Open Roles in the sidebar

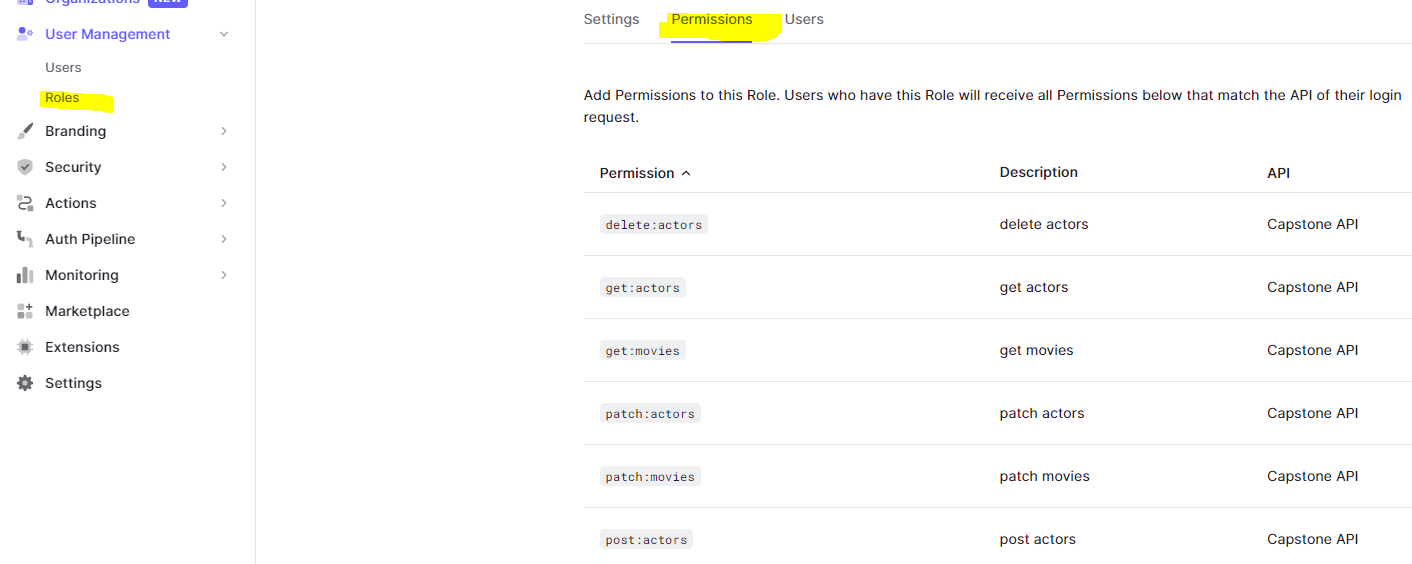click(62, 98)
